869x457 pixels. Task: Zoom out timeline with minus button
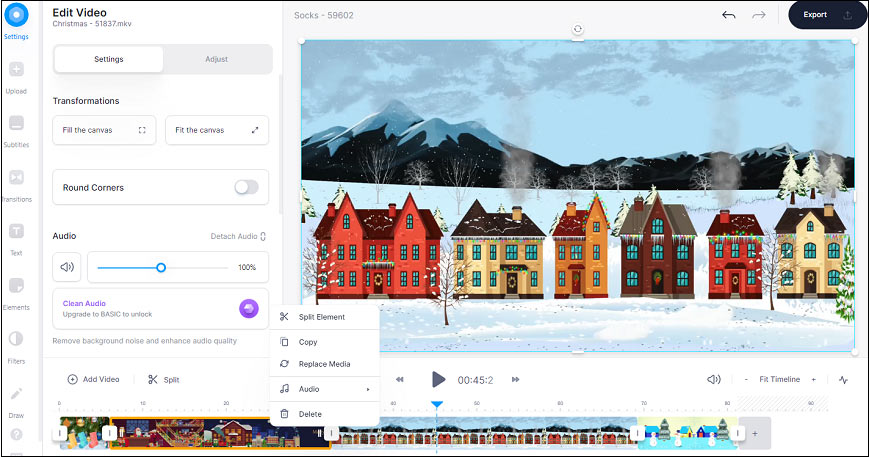[746, 380]
